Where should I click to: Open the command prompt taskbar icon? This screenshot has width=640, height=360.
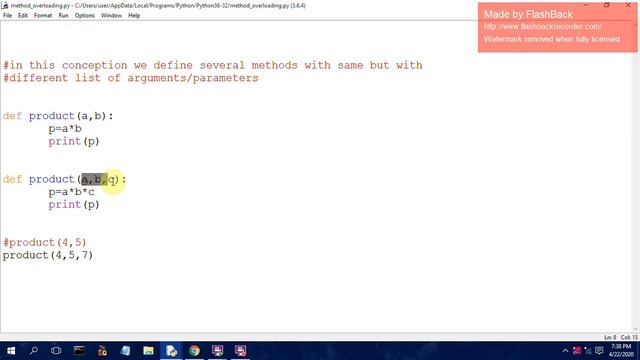pos(79,351)
